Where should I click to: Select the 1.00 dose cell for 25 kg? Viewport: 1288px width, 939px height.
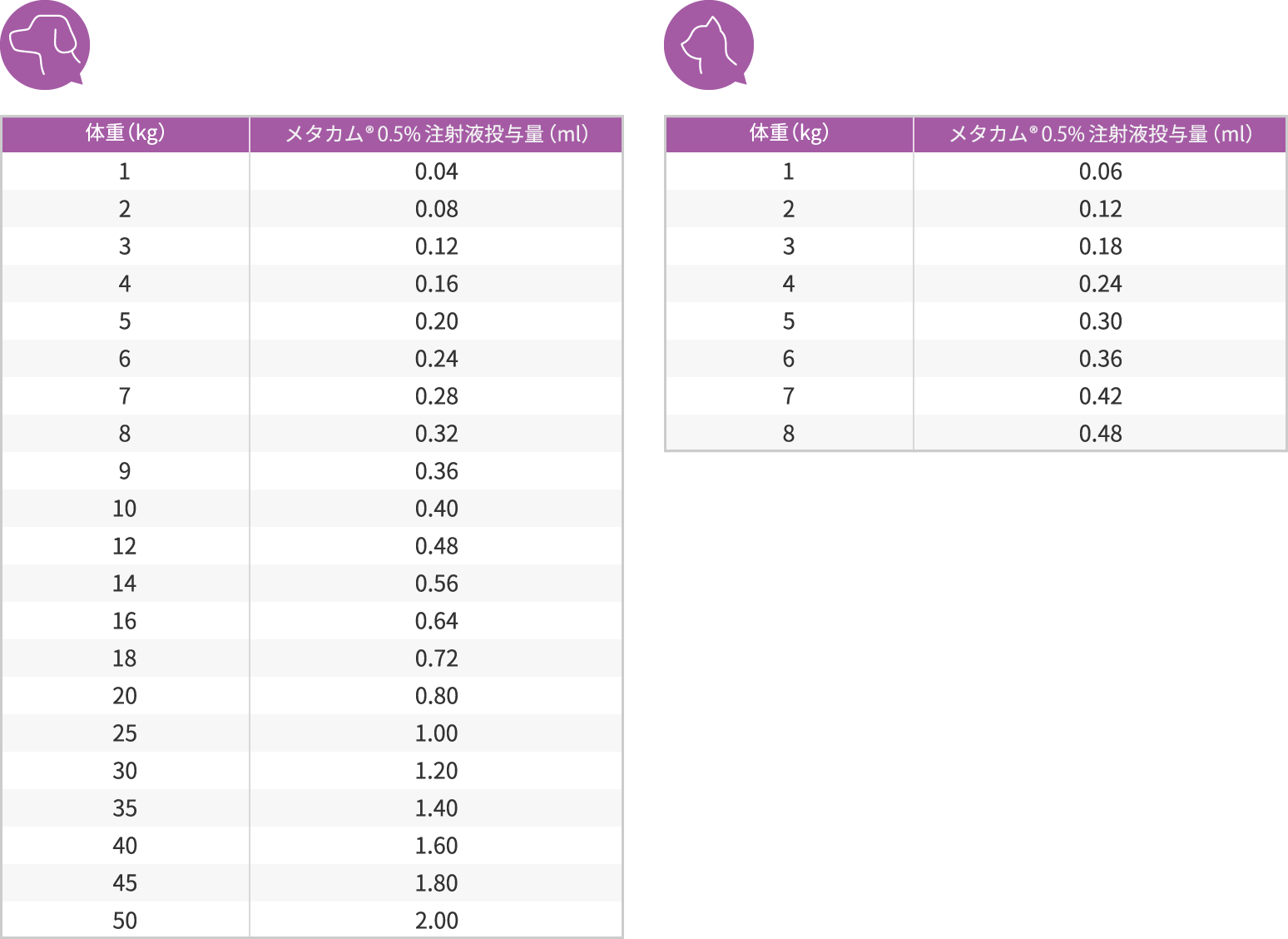coord(436,733)
